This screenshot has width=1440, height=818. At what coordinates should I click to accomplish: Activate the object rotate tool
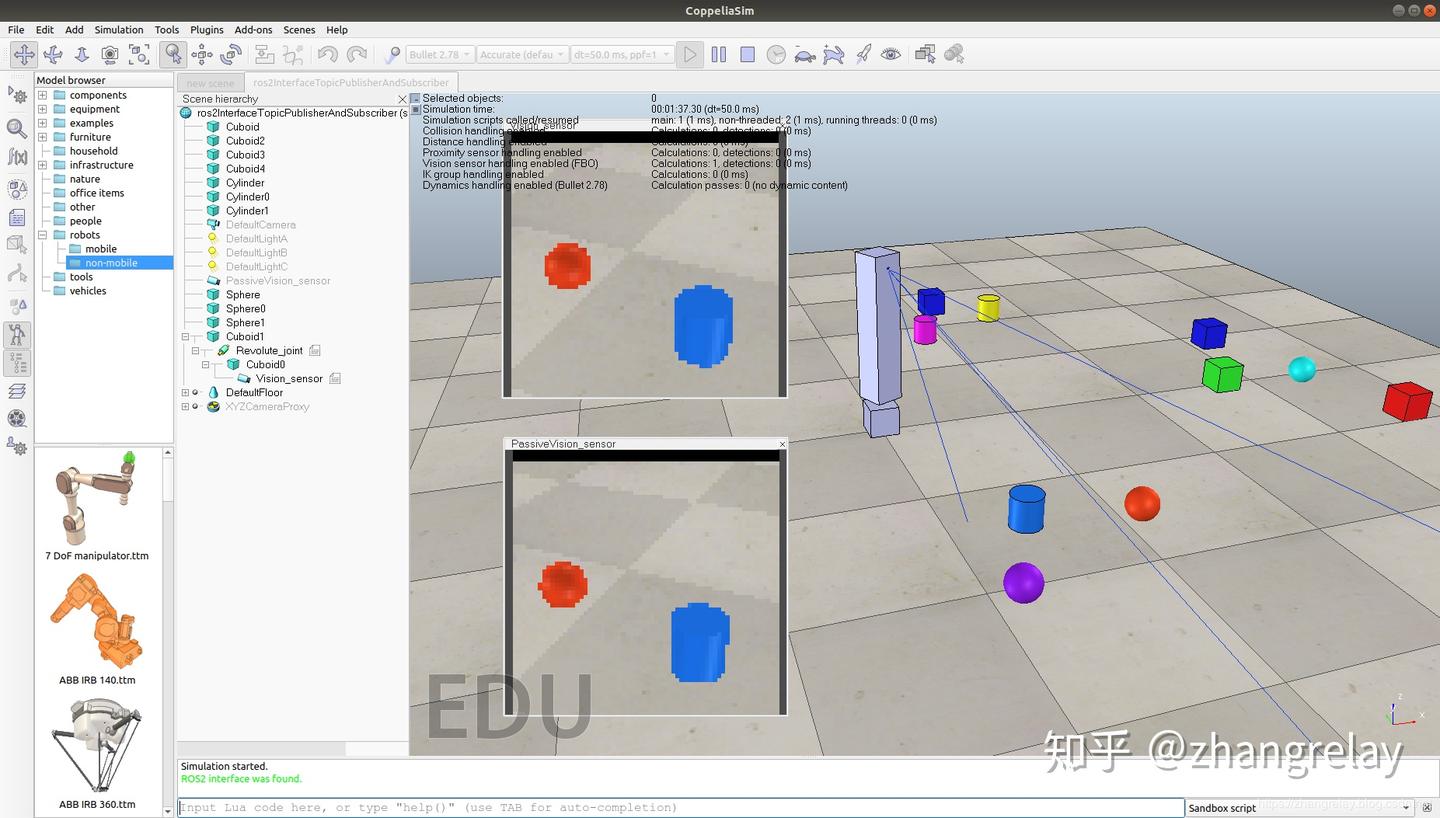point(231,55)
